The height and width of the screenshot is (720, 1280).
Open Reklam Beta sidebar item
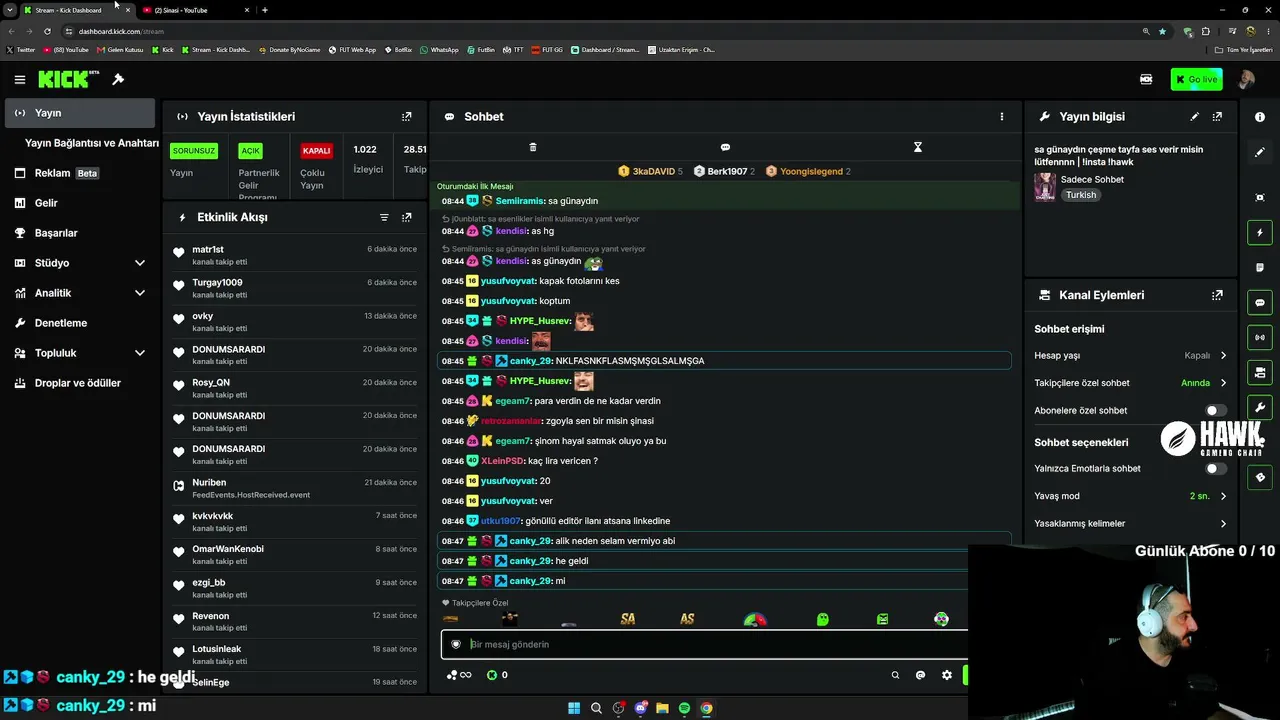(79, 173)
